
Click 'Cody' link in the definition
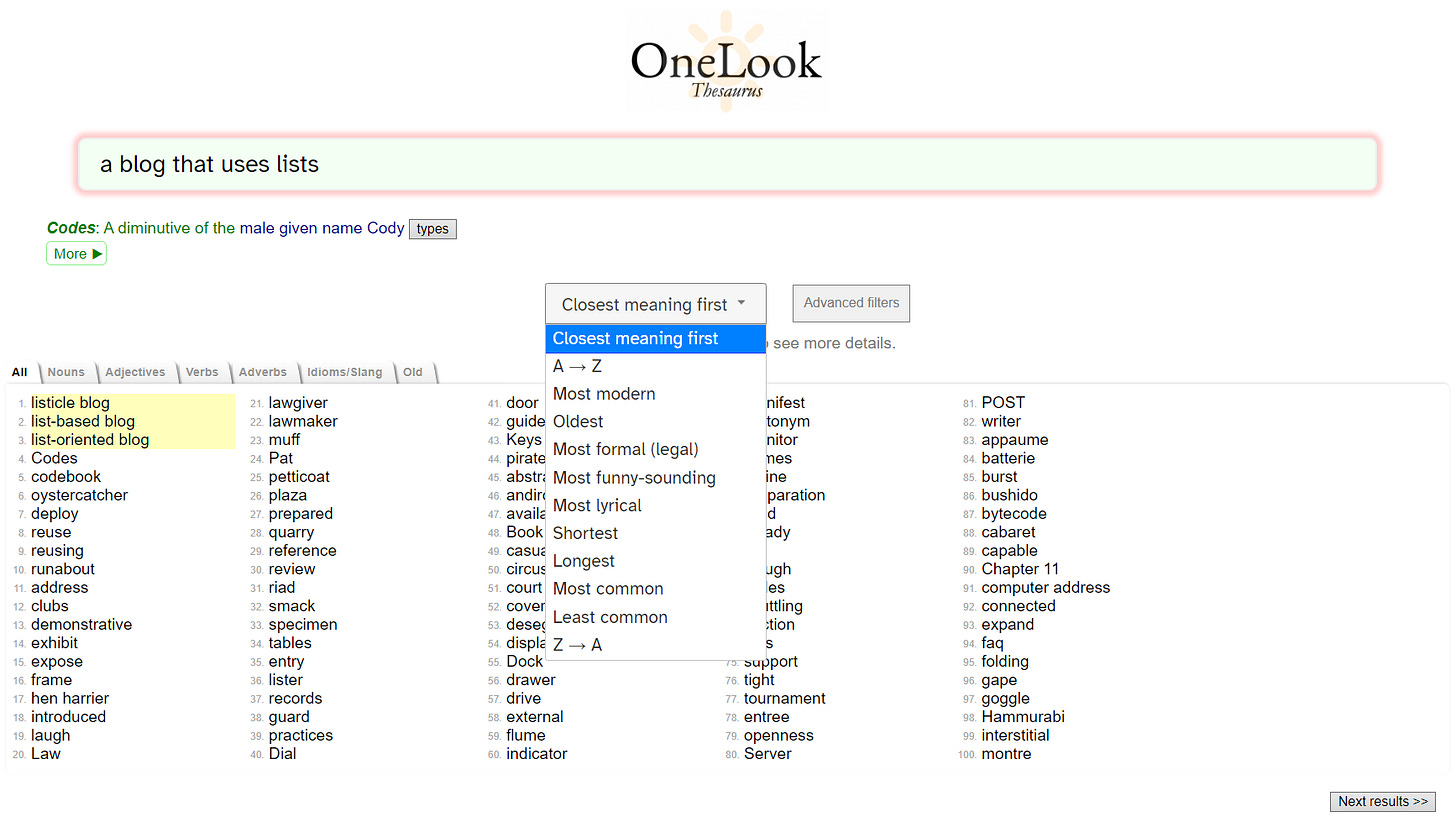pyautogui.click(x=386, y=228)
